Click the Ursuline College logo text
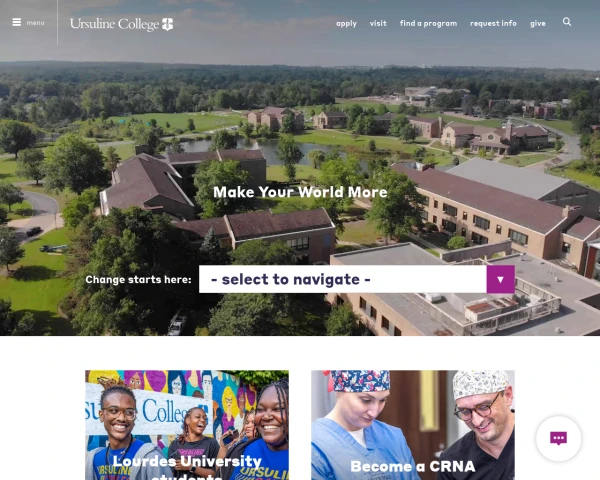Screen dimensions: 600x480 point(114,24)
